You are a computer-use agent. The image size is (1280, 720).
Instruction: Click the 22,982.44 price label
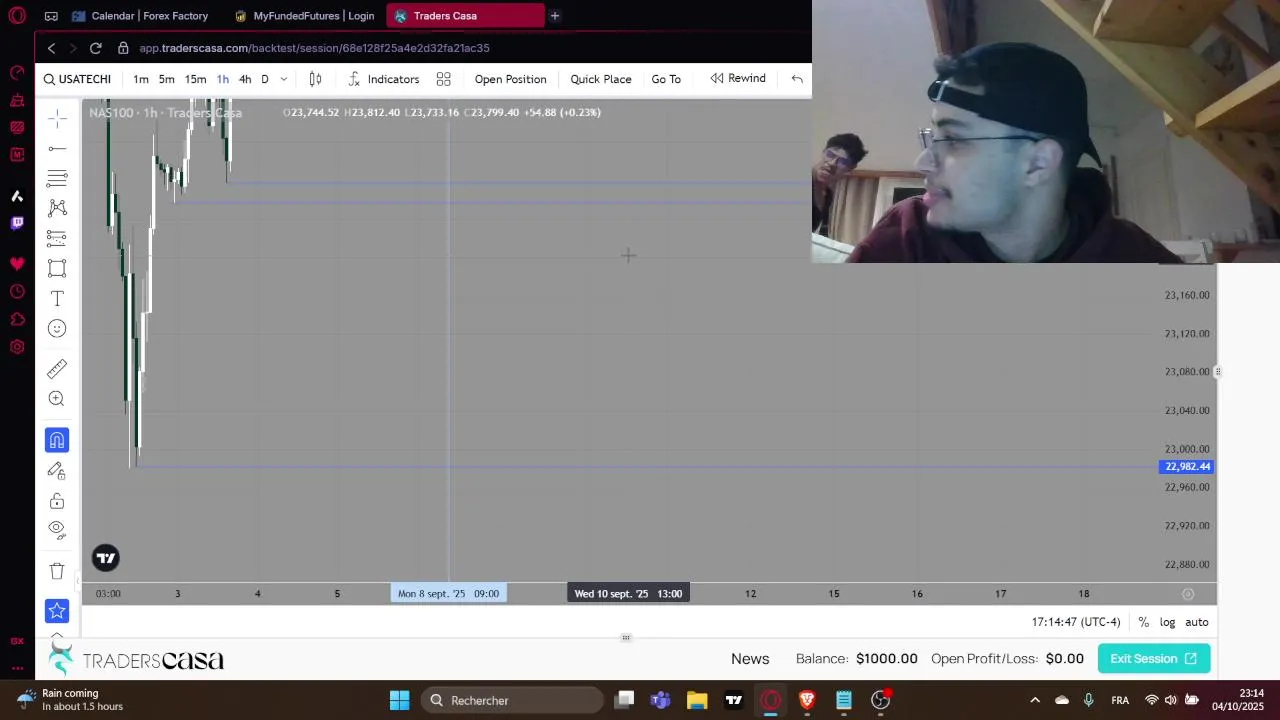point(1187,467)
